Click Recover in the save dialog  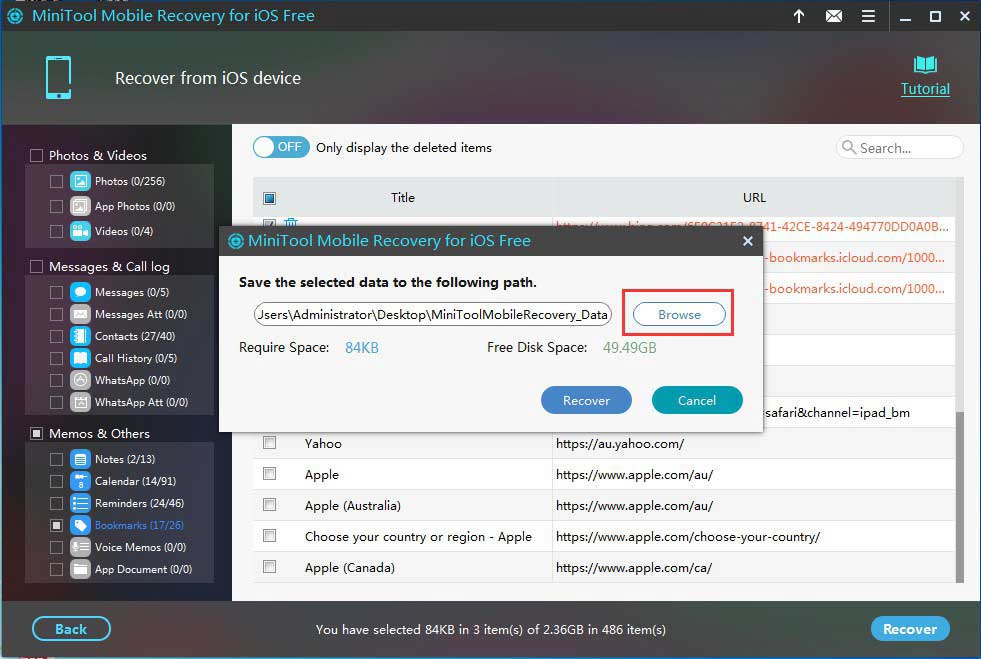[x=586, y=401]
